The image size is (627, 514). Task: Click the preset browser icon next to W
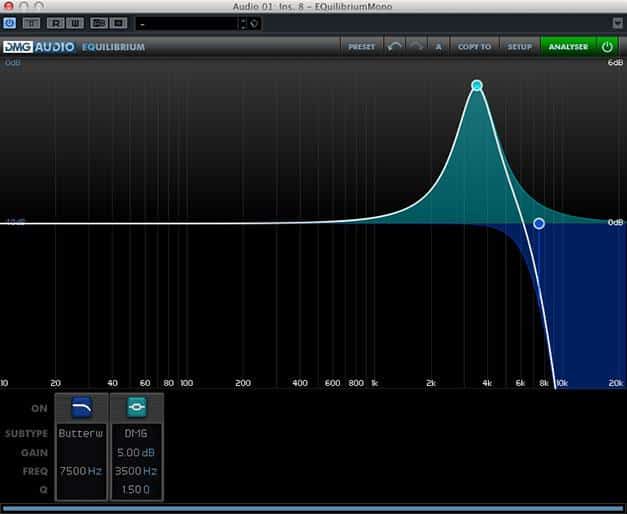click(99, 23)
